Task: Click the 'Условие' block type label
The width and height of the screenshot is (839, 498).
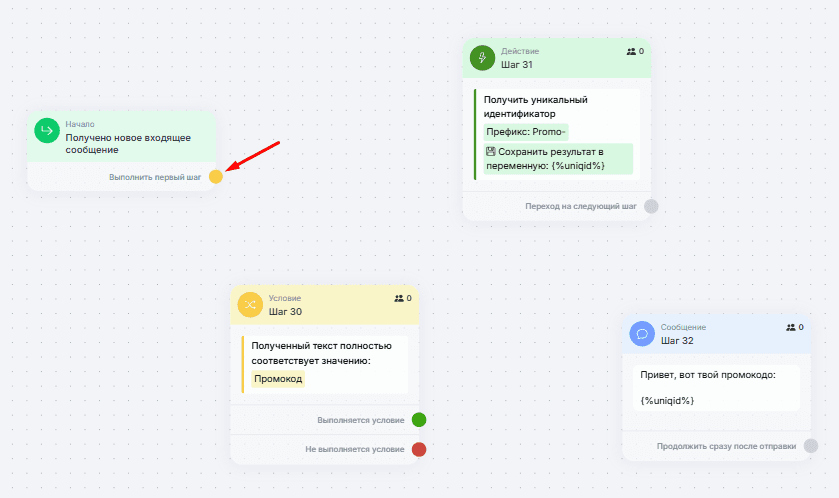Action: [x=285, y=298]
